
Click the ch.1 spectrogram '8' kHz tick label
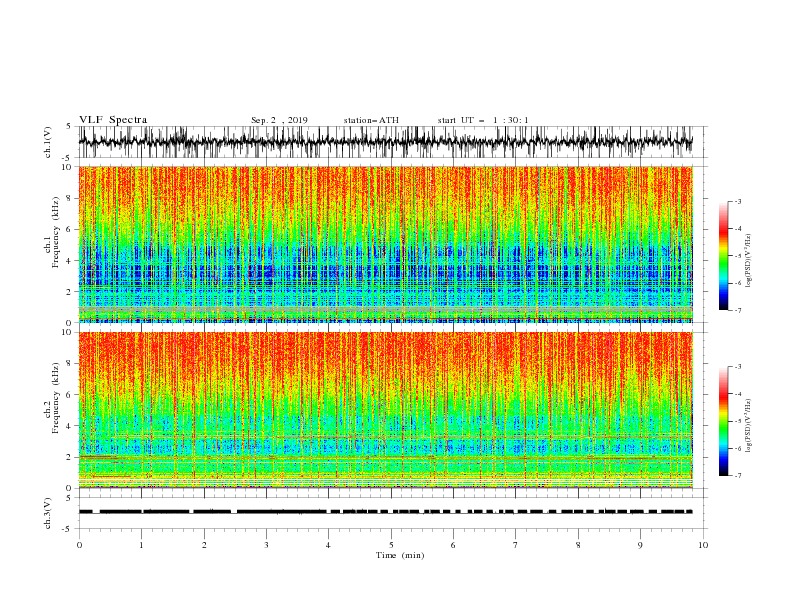[71, 198]
